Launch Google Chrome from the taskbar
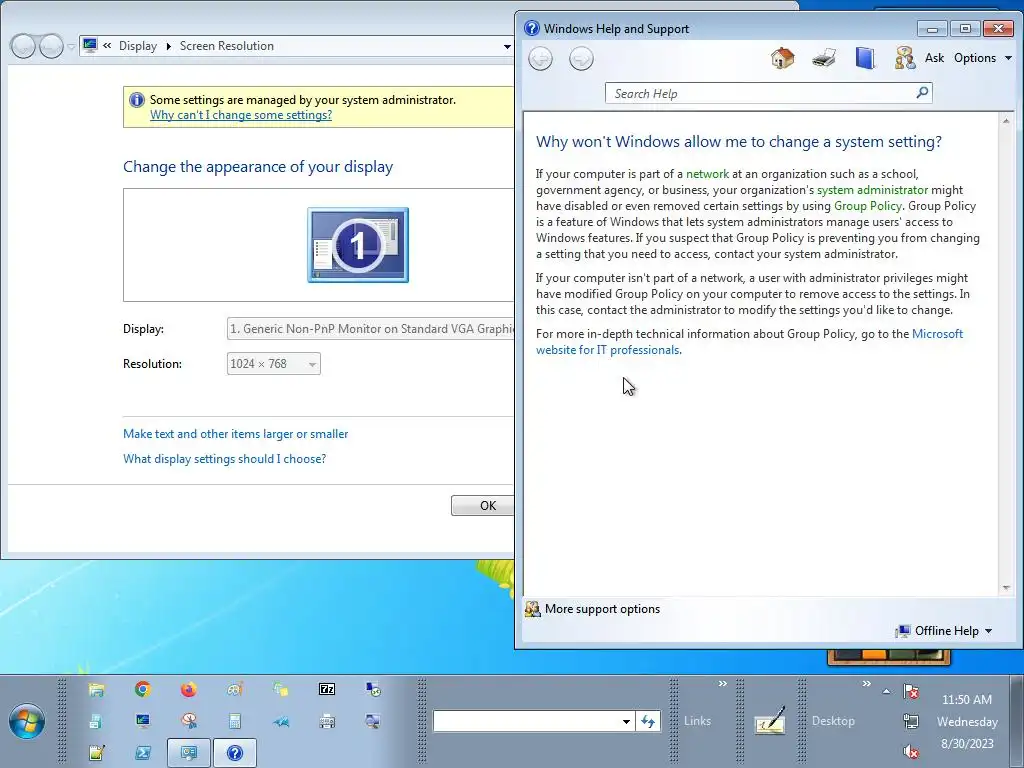 point(142,690)
